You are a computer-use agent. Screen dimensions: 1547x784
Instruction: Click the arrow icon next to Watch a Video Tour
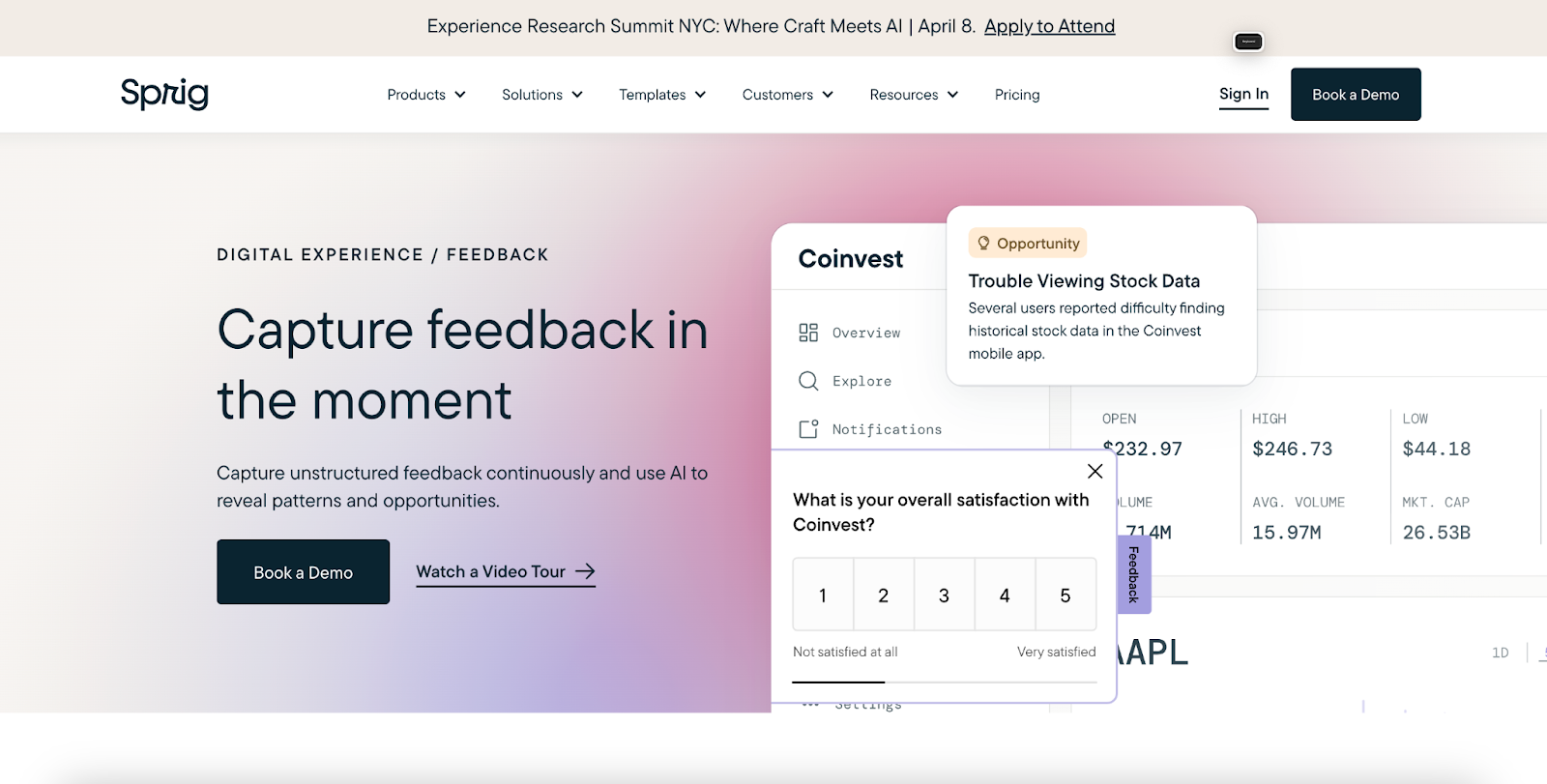[585, 571]
